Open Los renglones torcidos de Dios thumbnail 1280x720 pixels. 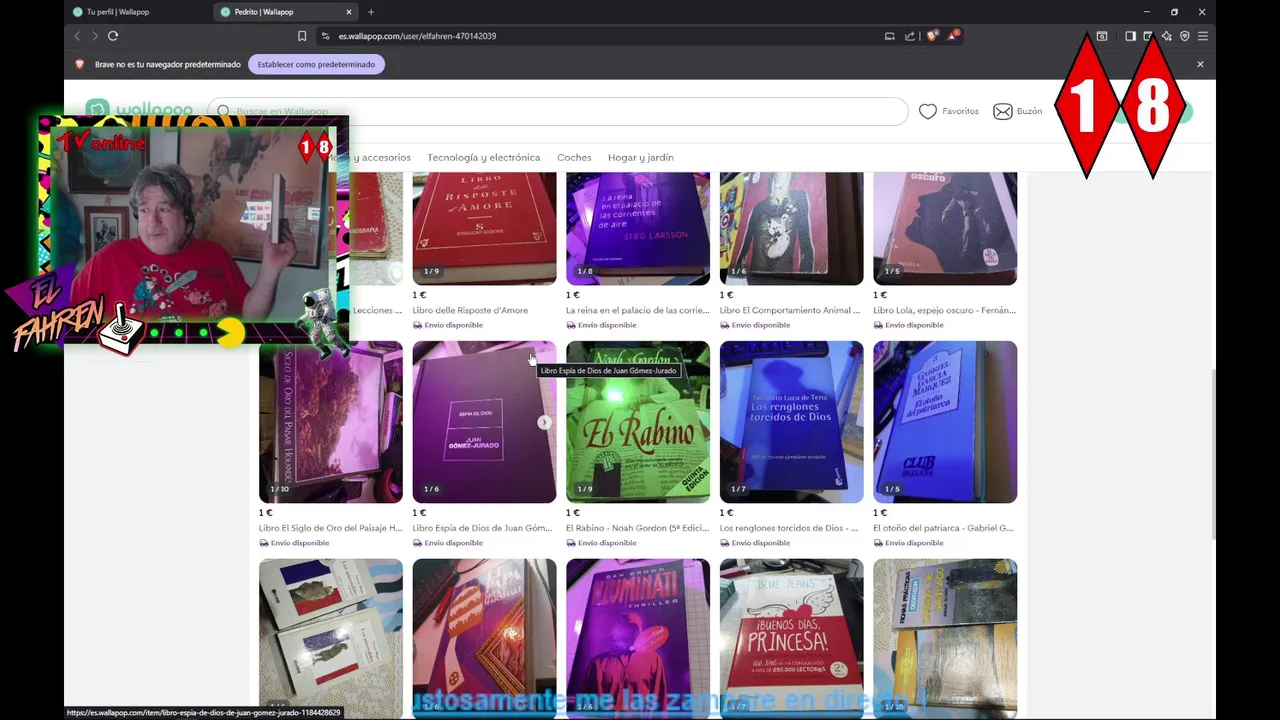point(791,422)
